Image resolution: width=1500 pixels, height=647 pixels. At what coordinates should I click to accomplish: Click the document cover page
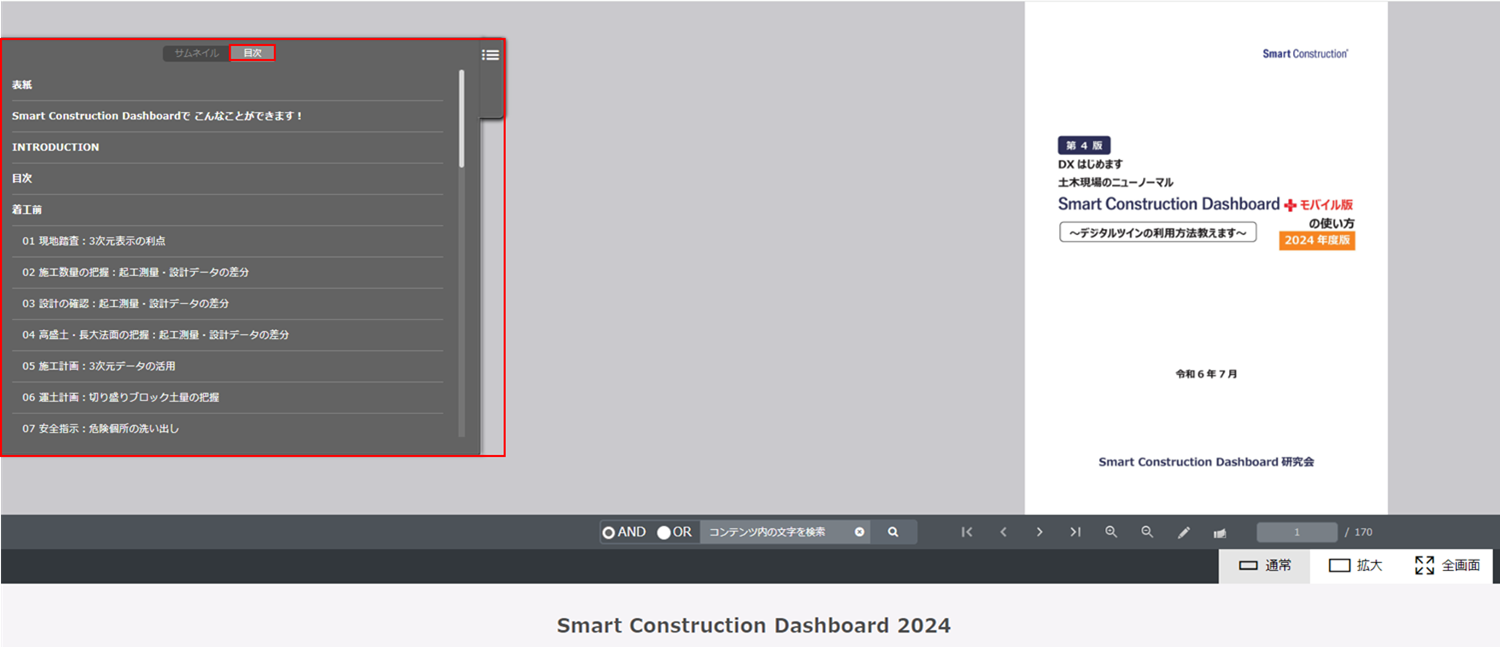coord(1206,258)
